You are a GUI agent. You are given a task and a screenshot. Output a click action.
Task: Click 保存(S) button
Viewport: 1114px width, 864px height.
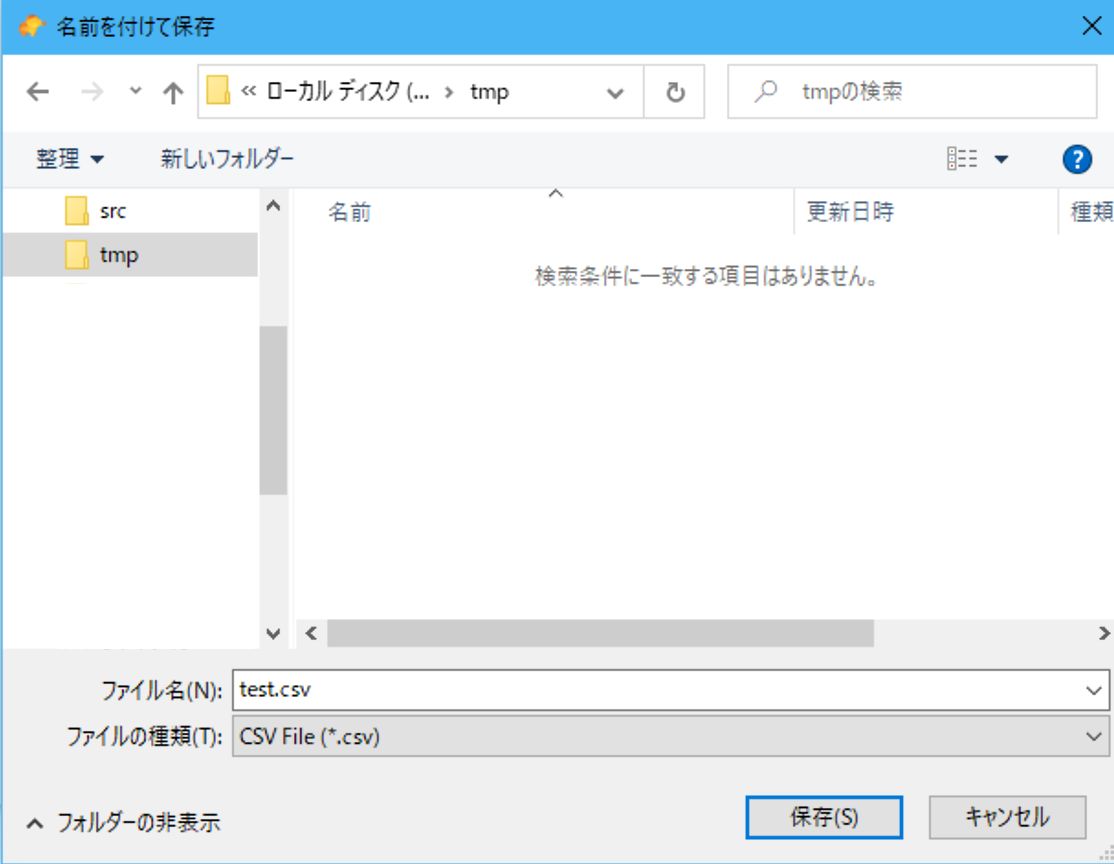click(824, 817)
